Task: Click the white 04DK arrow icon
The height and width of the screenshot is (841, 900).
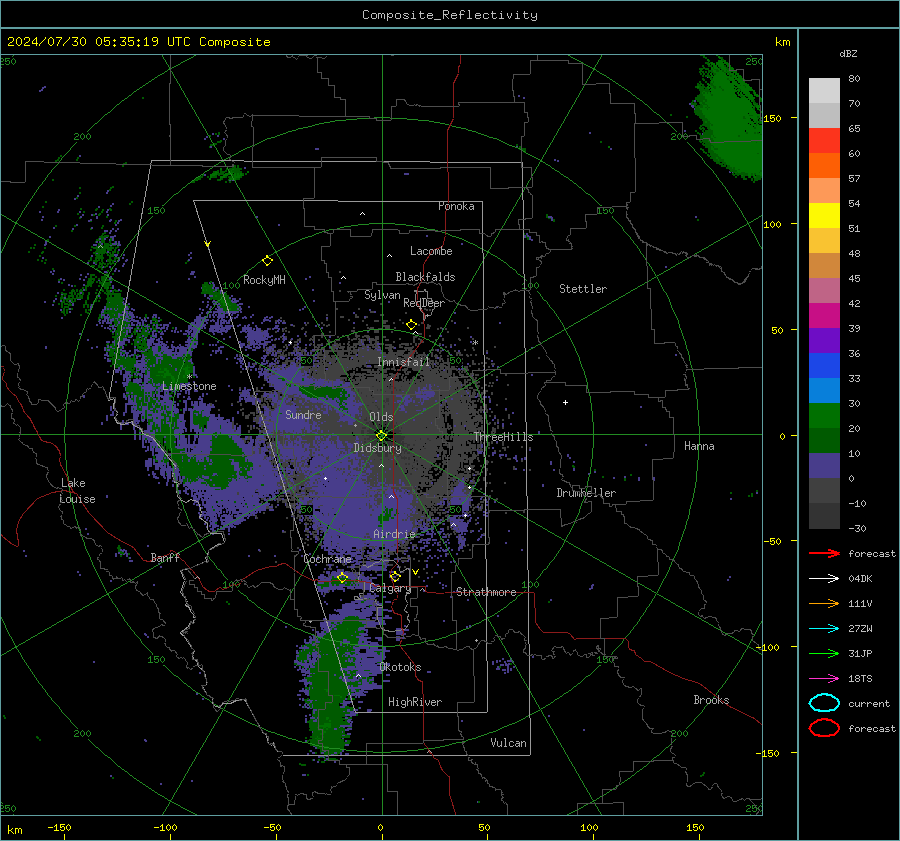Action: 824,579
